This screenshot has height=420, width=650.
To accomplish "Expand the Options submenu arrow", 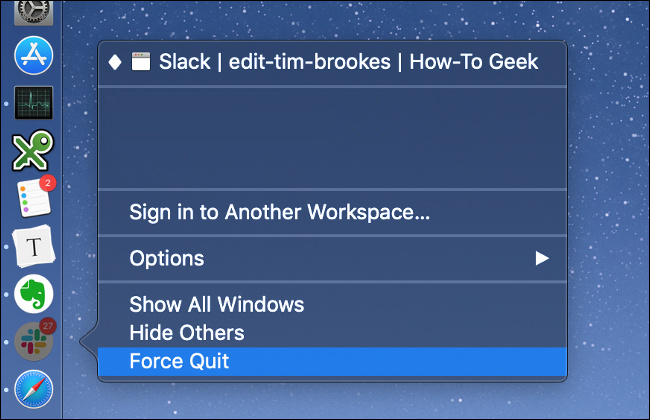I will pyautogui.click(x=542, y=258).
